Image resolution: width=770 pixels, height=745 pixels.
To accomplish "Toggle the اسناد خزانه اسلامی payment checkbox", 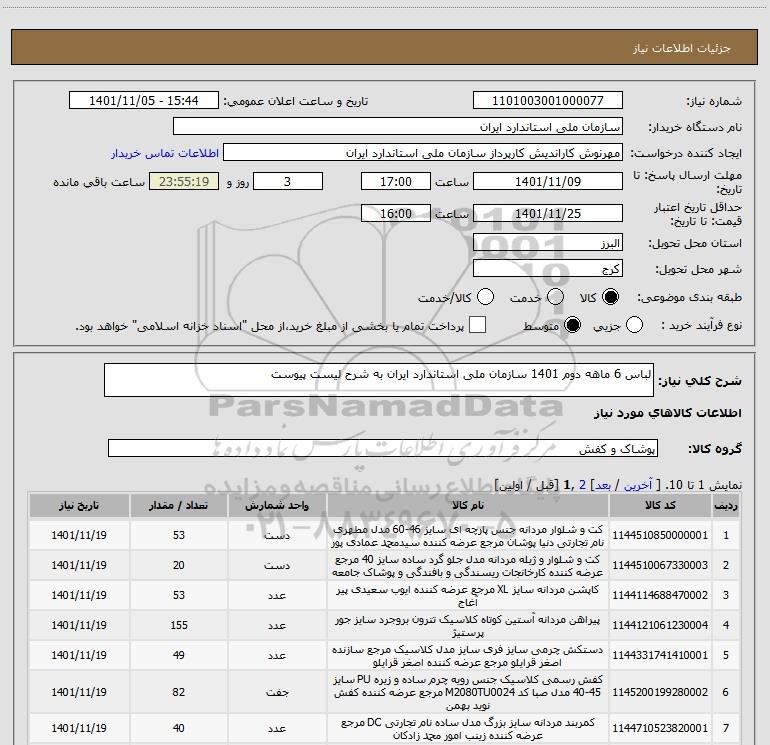I will [x=477, y=325].
